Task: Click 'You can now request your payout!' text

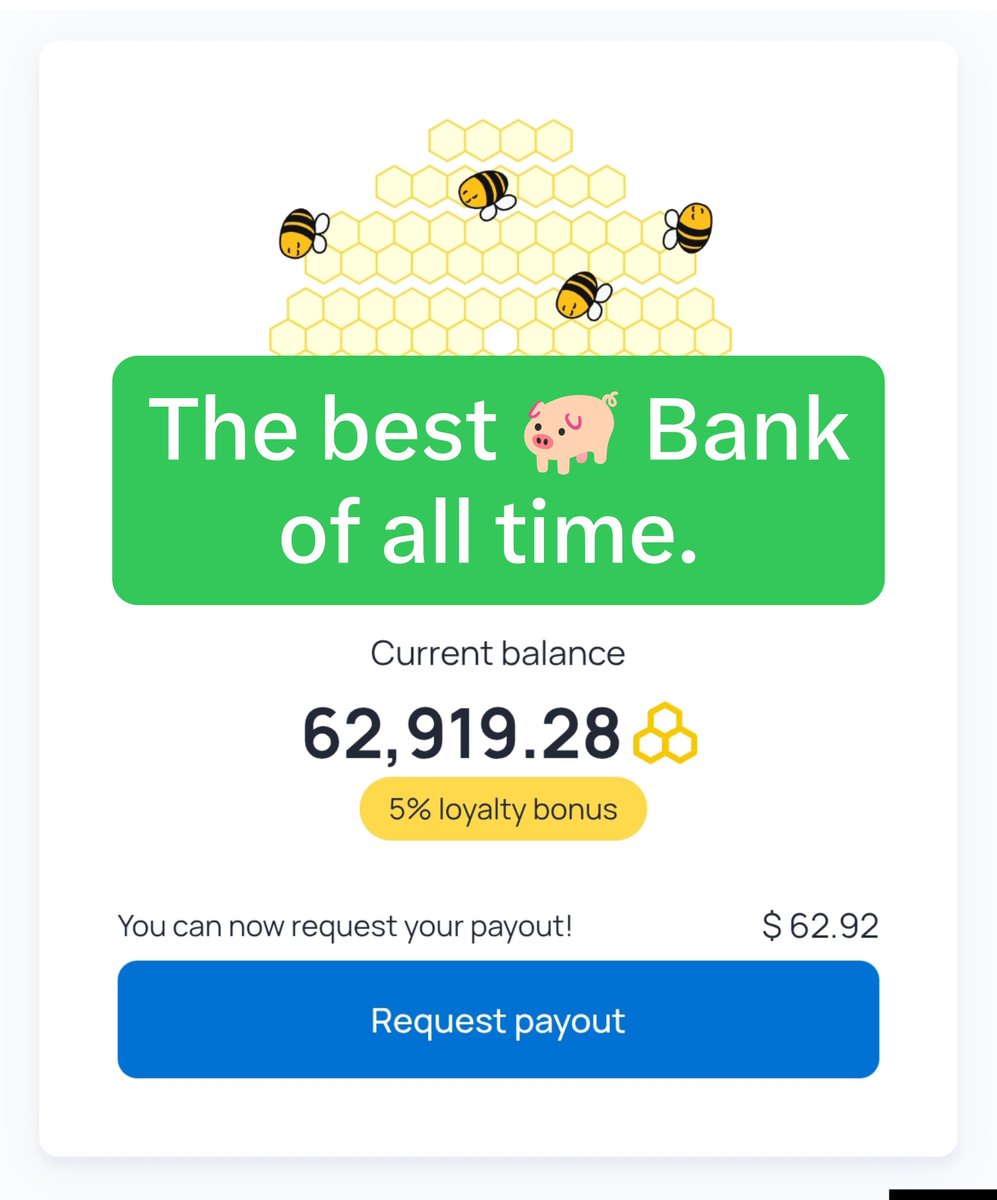Action: tap(345, 926)
